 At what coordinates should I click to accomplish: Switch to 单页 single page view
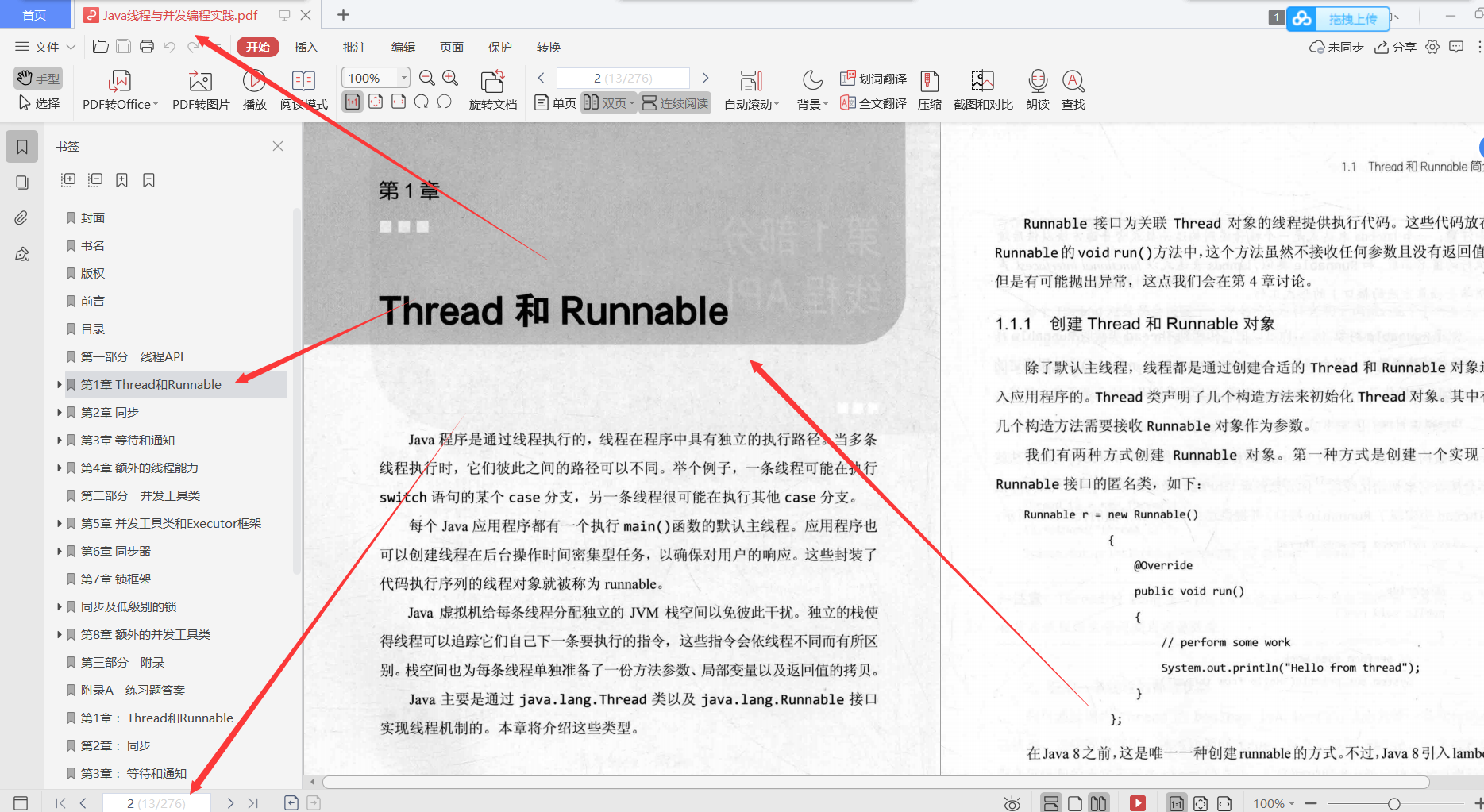coord(555,103)
